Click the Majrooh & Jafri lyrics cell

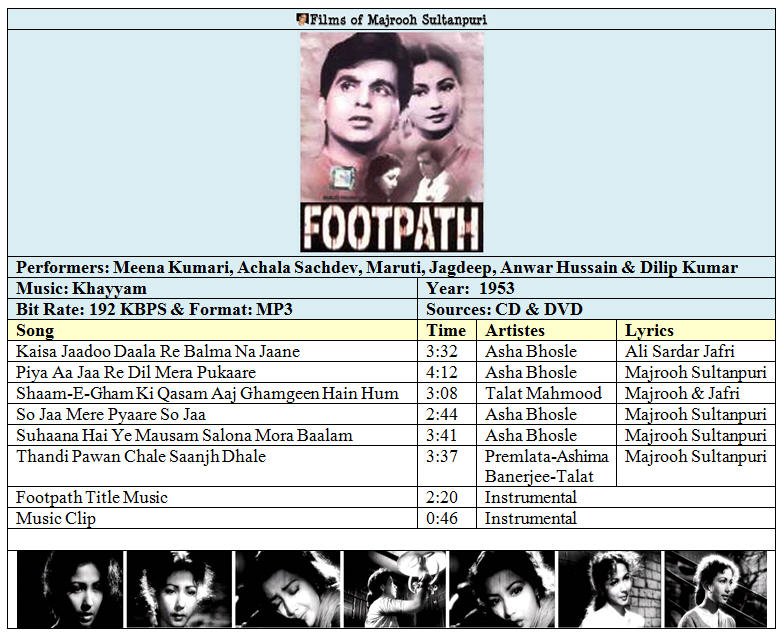[x=696, y=393]
